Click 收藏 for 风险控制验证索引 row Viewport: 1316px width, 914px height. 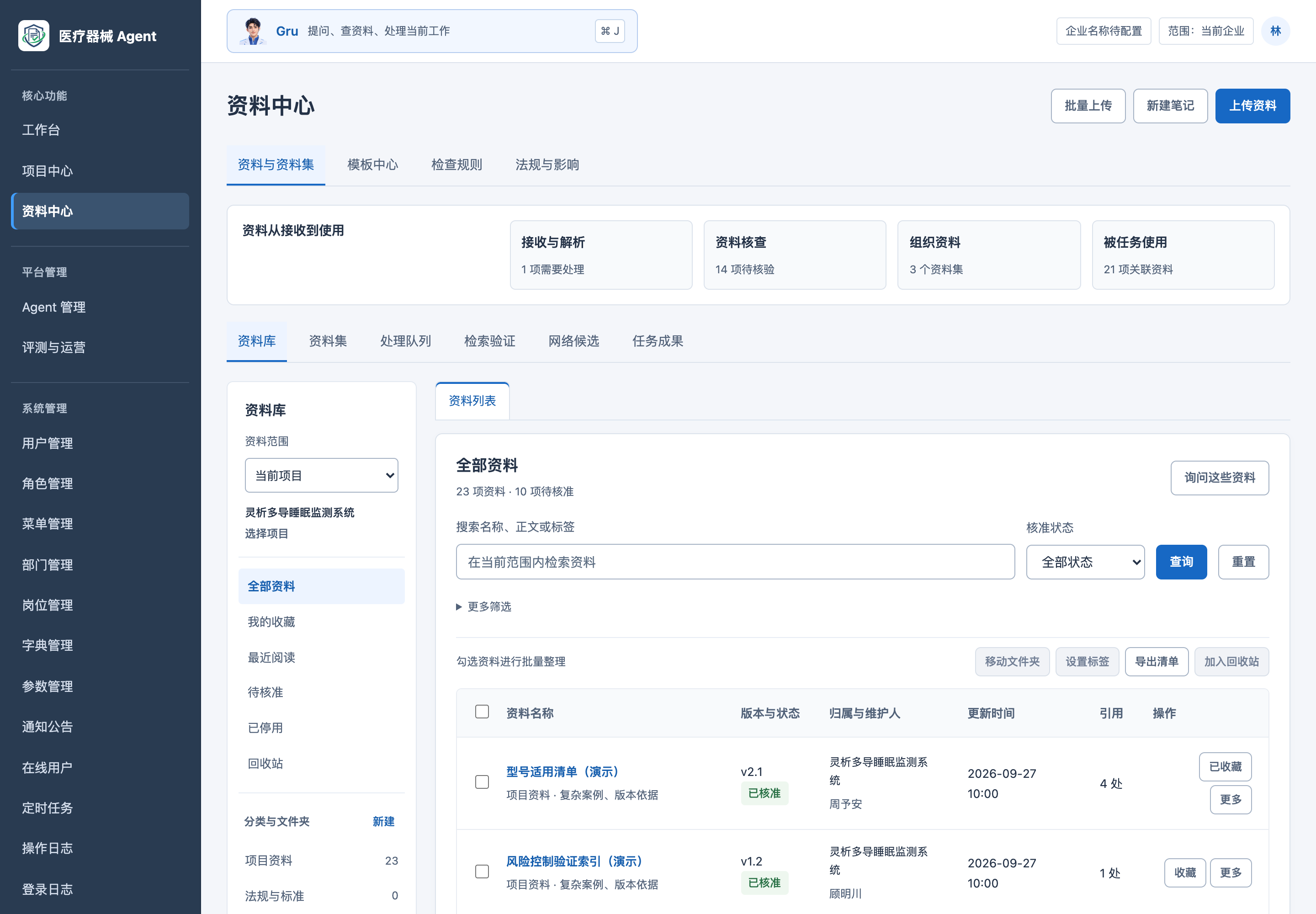tap(1185, 872)
